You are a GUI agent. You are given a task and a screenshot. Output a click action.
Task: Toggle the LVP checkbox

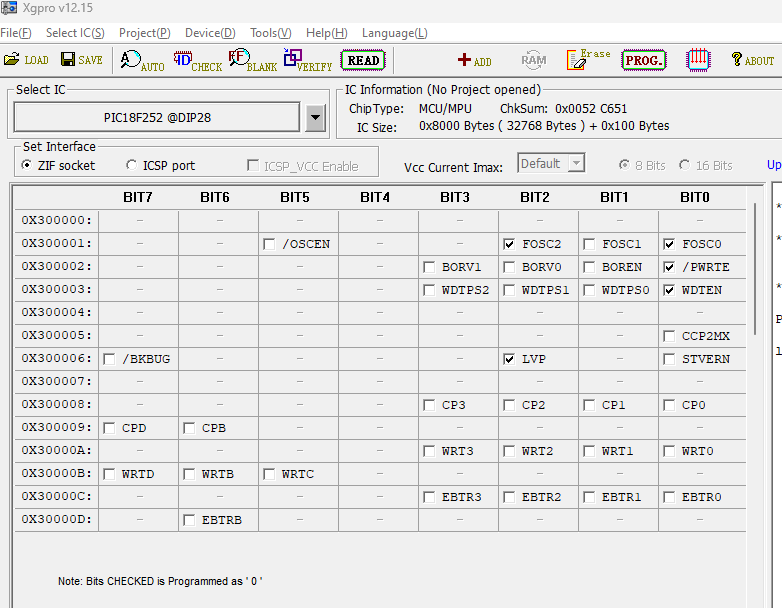(509, 359)
